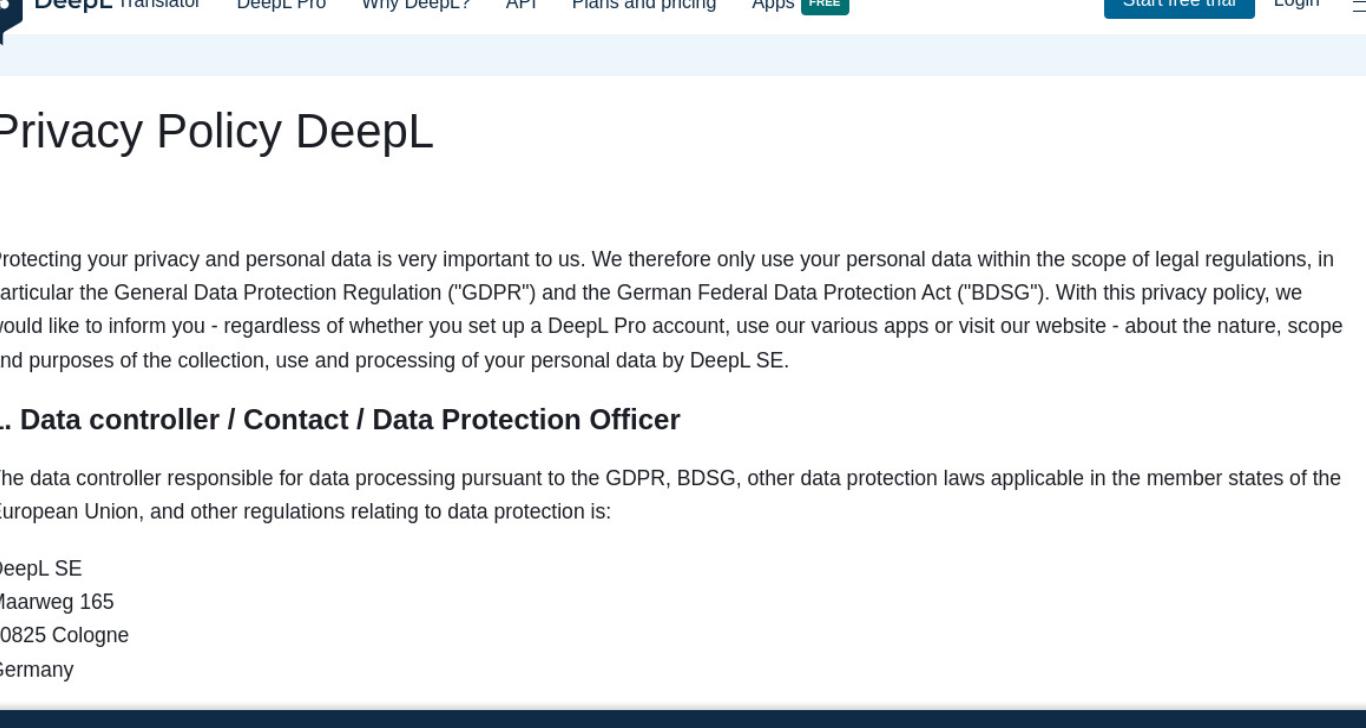
Task: Open the Why DeepL? menu item
Action: [416, 5]
